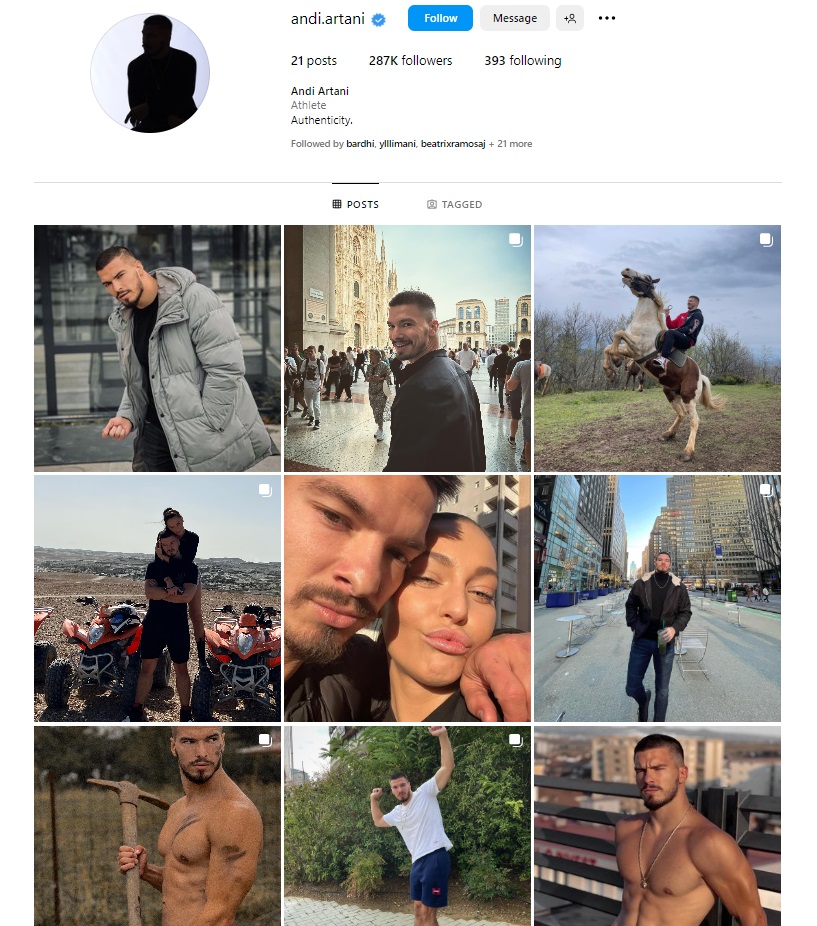Click carousel icon on the Milan cathedral post
Screen dimensions: 817x926
[516, 239]
